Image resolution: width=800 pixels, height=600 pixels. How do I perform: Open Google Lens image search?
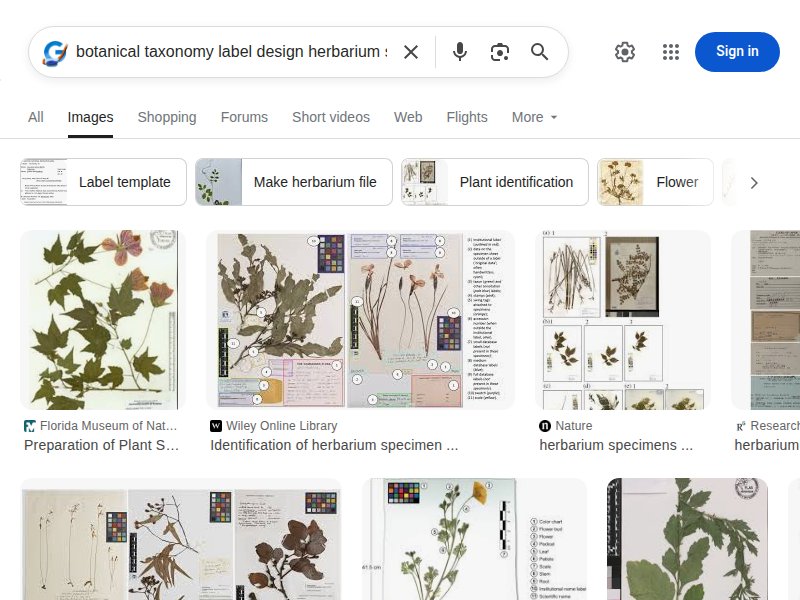pyautogui.click(x=499, y=51)
